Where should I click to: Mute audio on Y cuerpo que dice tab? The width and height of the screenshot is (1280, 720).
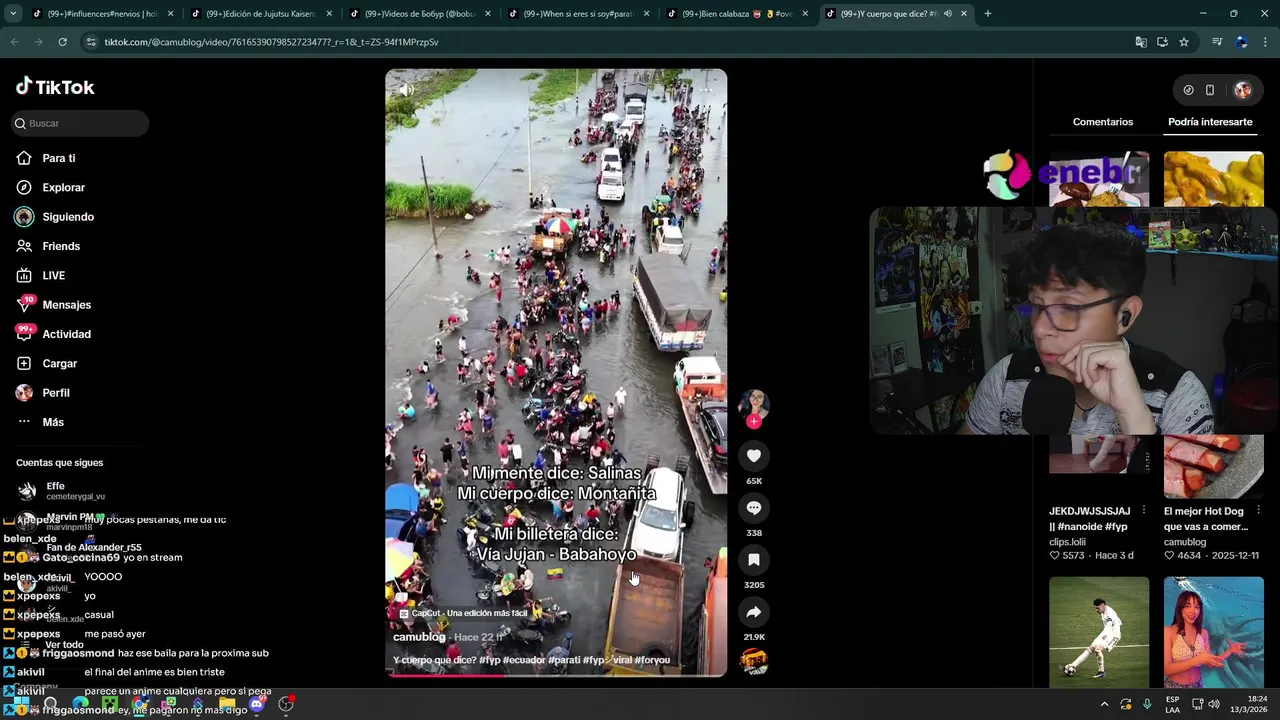(x=947, y=14)
